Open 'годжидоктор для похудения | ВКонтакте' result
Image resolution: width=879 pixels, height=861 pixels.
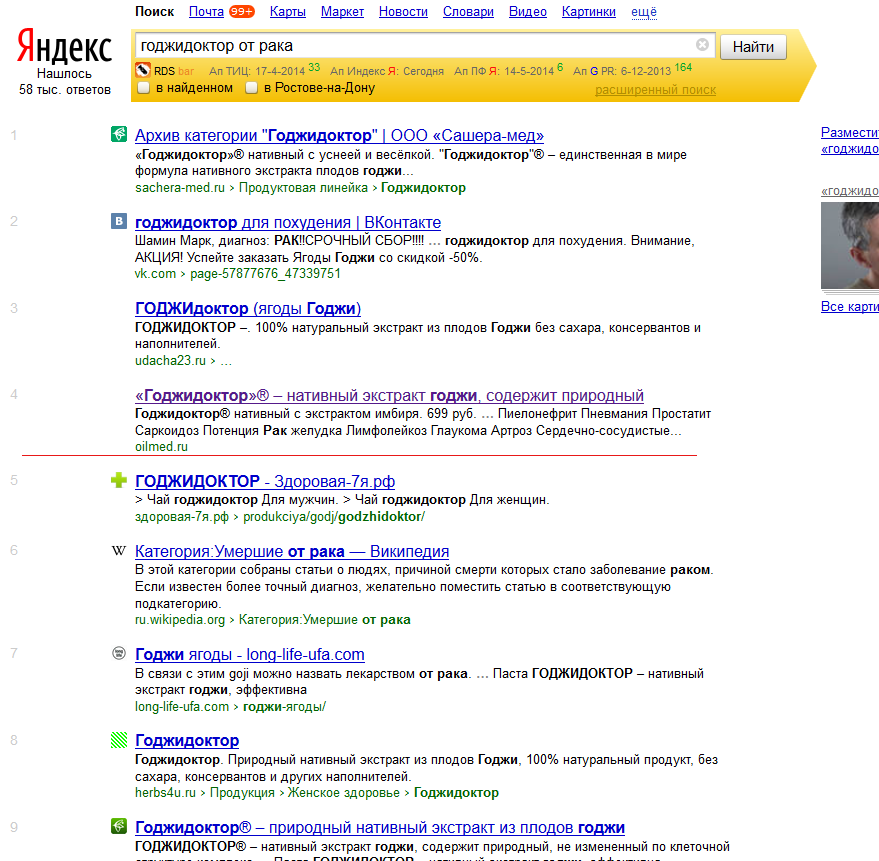(x=288, y=222)
